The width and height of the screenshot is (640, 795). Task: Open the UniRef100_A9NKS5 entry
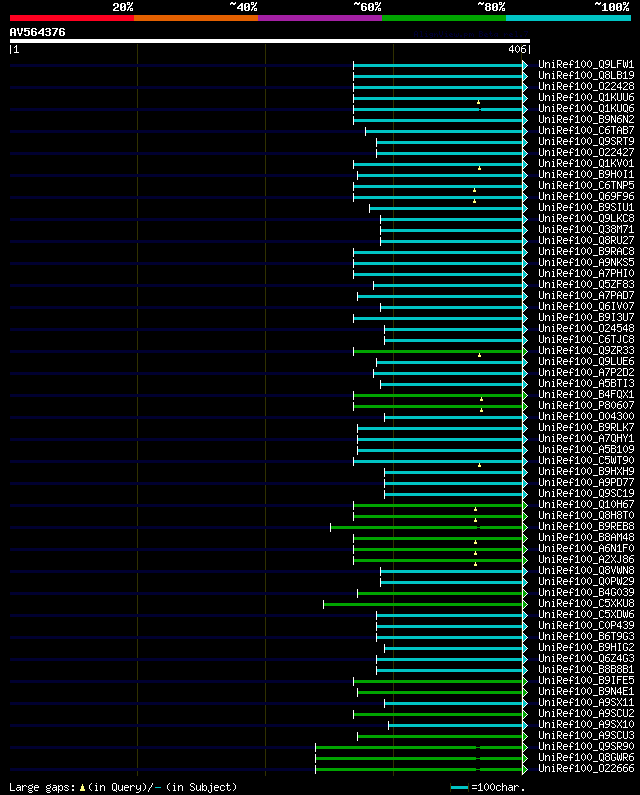pos(586,263)
